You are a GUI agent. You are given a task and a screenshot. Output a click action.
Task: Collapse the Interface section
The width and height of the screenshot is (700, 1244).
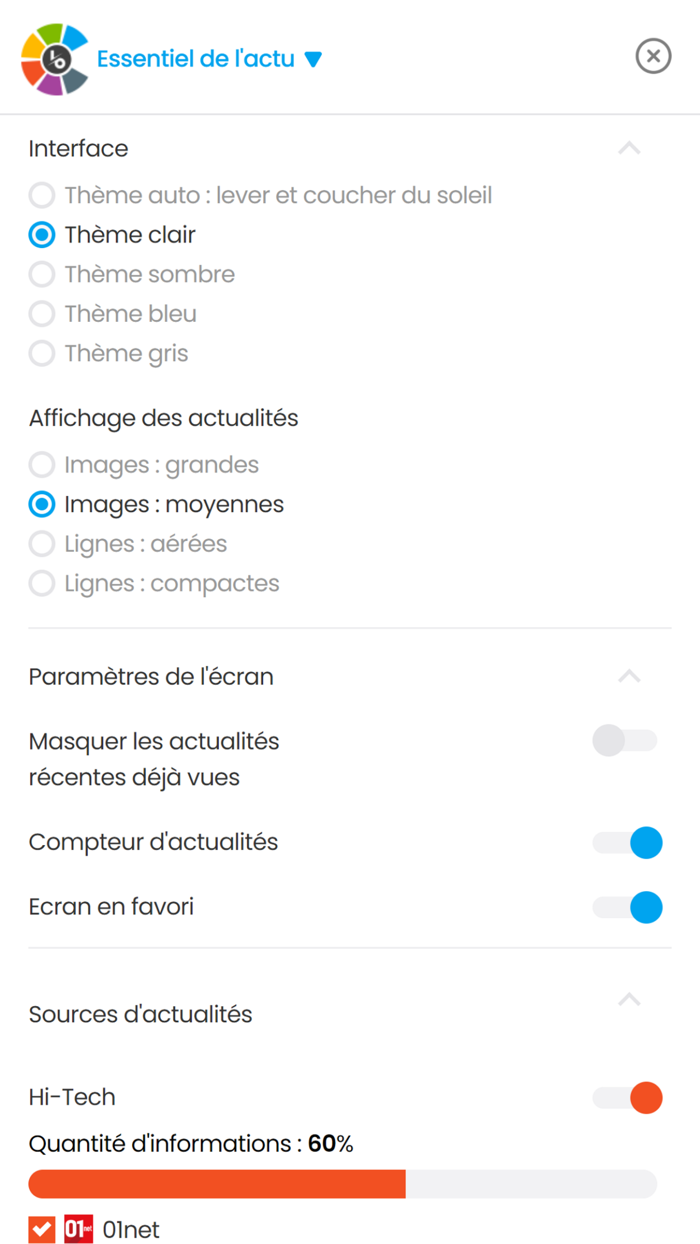pyautogui.click(x=629, y=149)
